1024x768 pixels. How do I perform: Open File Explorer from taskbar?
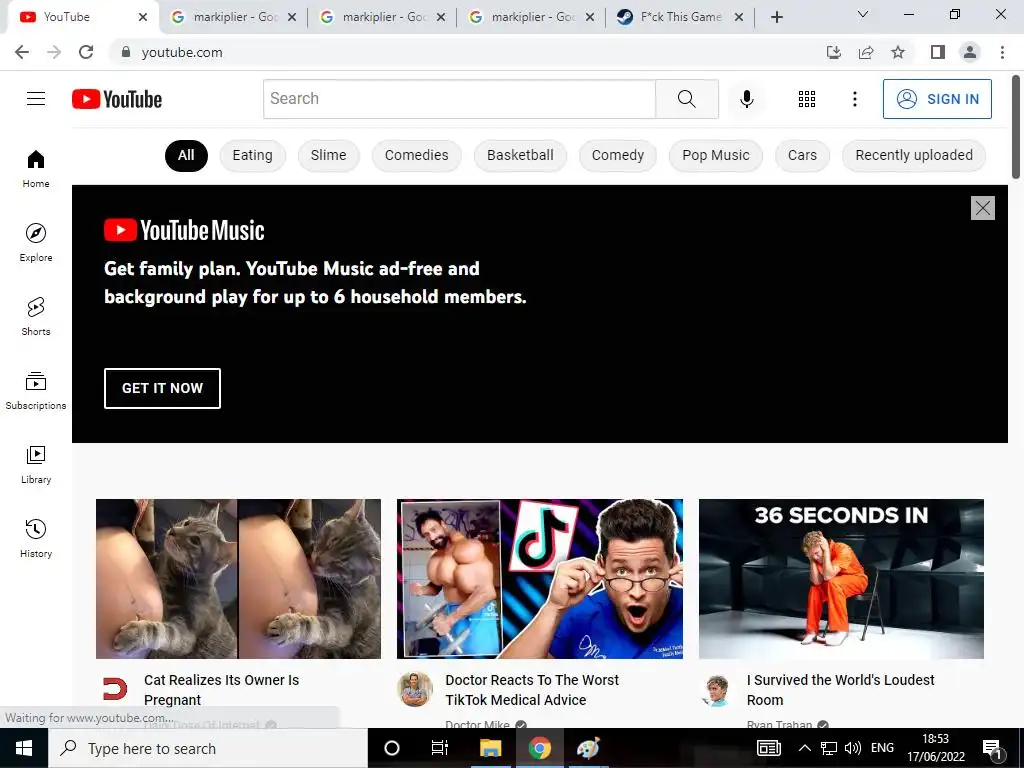coord(490,748)
